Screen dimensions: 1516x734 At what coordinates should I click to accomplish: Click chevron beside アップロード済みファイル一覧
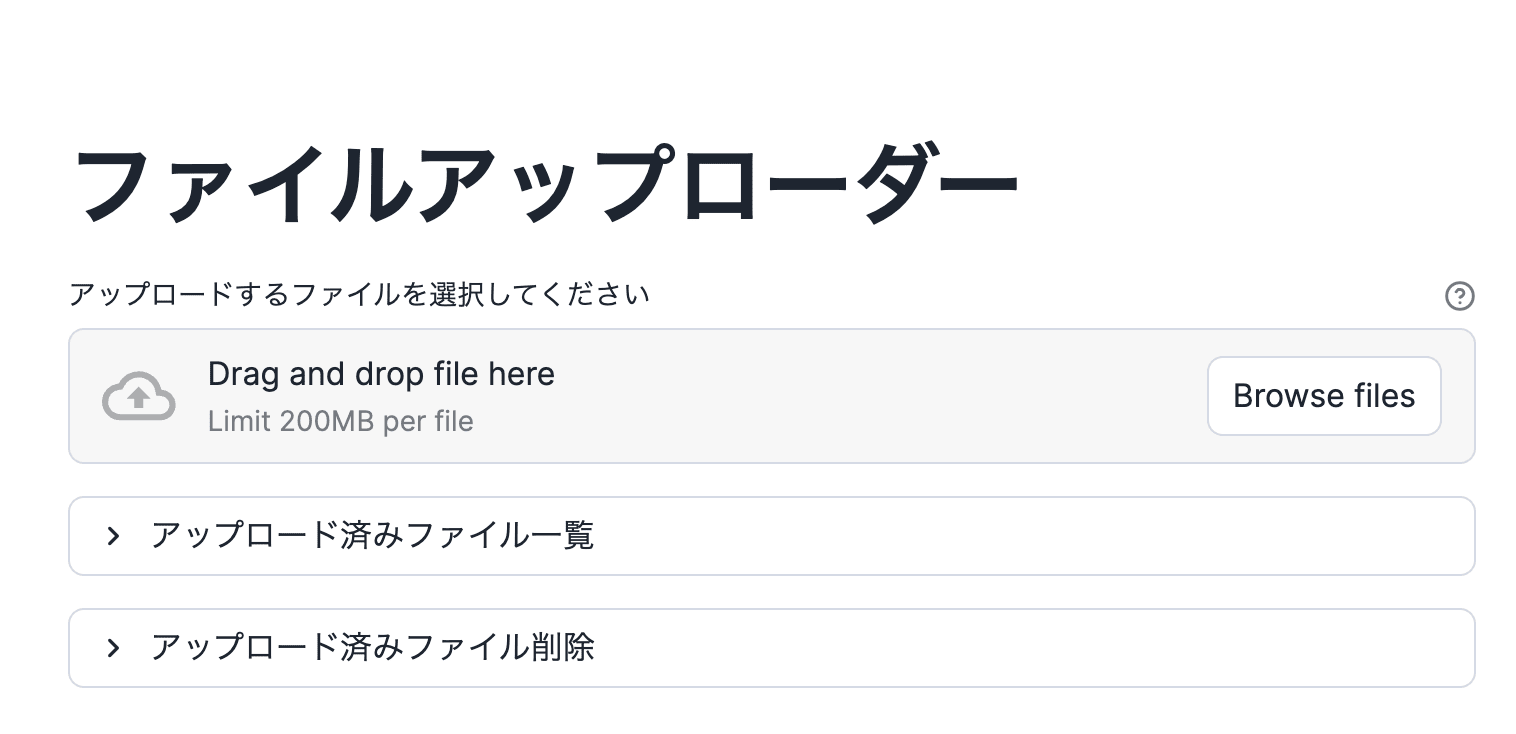click(113, 536)
